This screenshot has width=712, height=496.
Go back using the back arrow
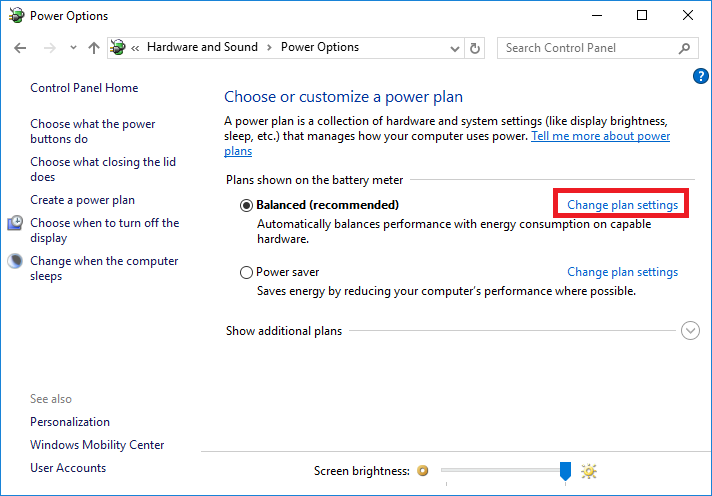[x=21, y=47]
